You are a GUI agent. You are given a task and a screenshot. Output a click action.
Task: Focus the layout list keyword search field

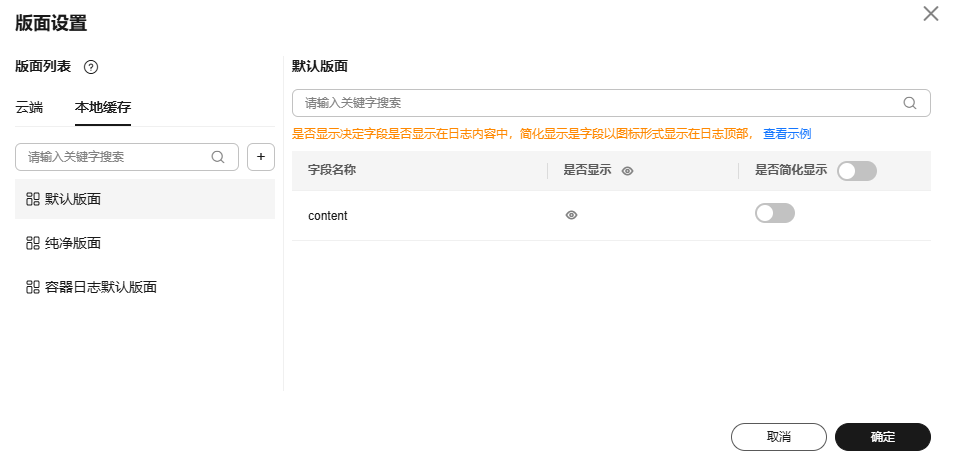[x=127, y=157]
